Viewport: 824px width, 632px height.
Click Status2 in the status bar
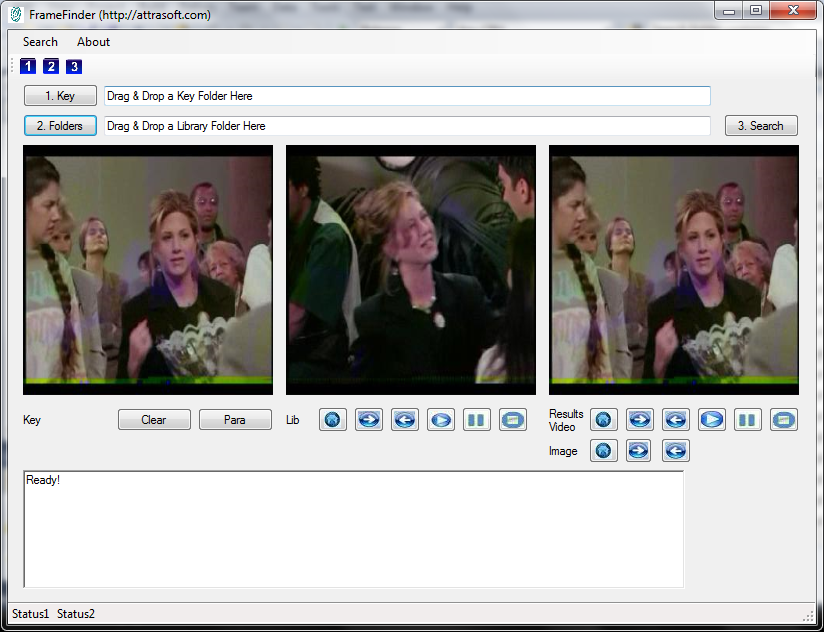pos(76,614)
